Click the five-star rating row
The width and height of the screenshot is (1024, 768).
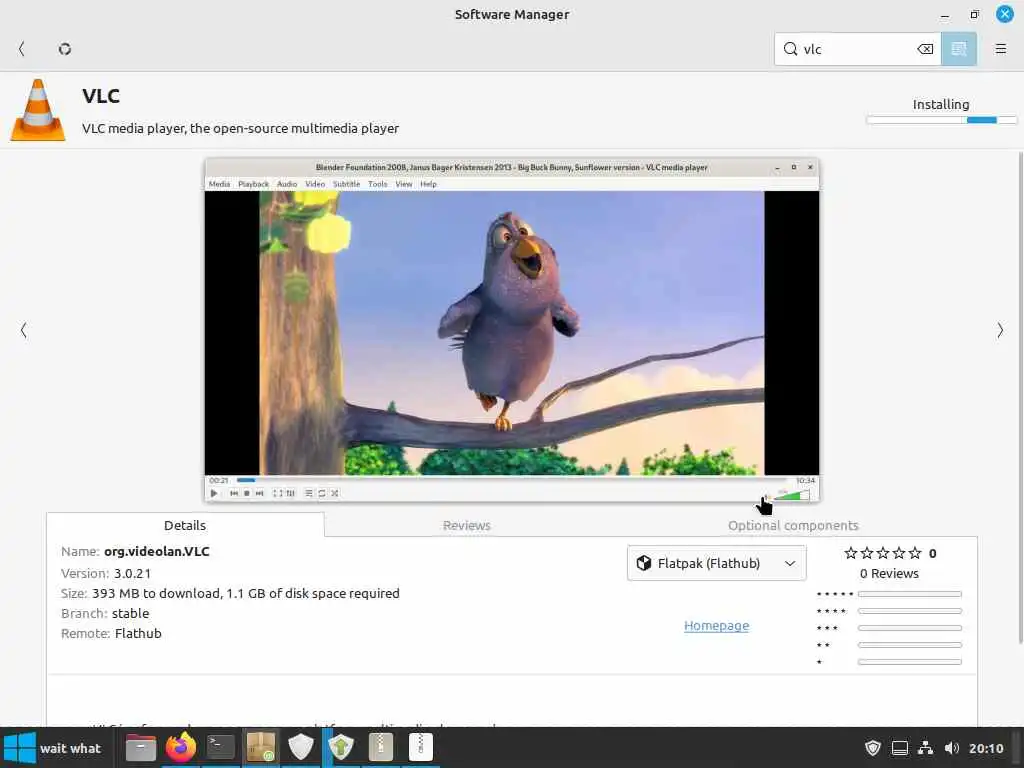(x=883, y=553)
